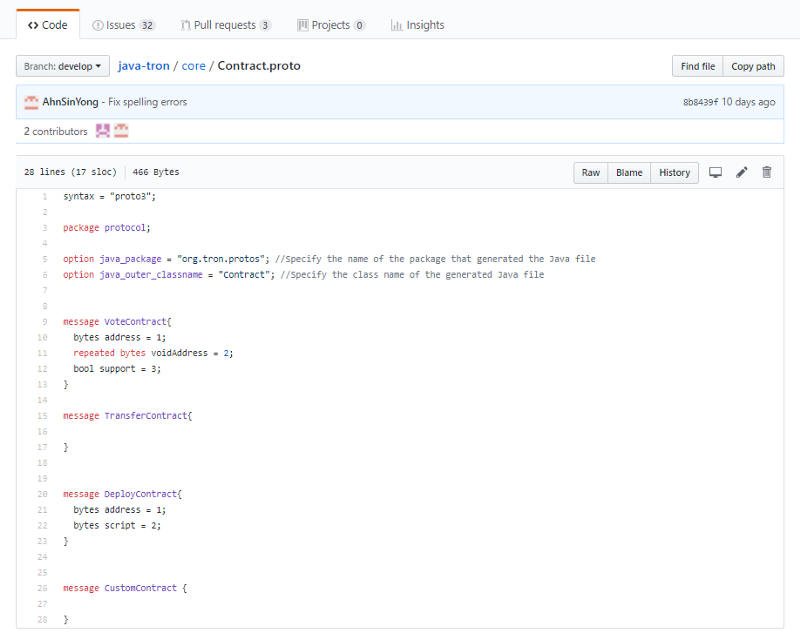Viewport: 800px width, 639px height.
Task: Click the voidAddress field line
Action: (x=153, y=353)
